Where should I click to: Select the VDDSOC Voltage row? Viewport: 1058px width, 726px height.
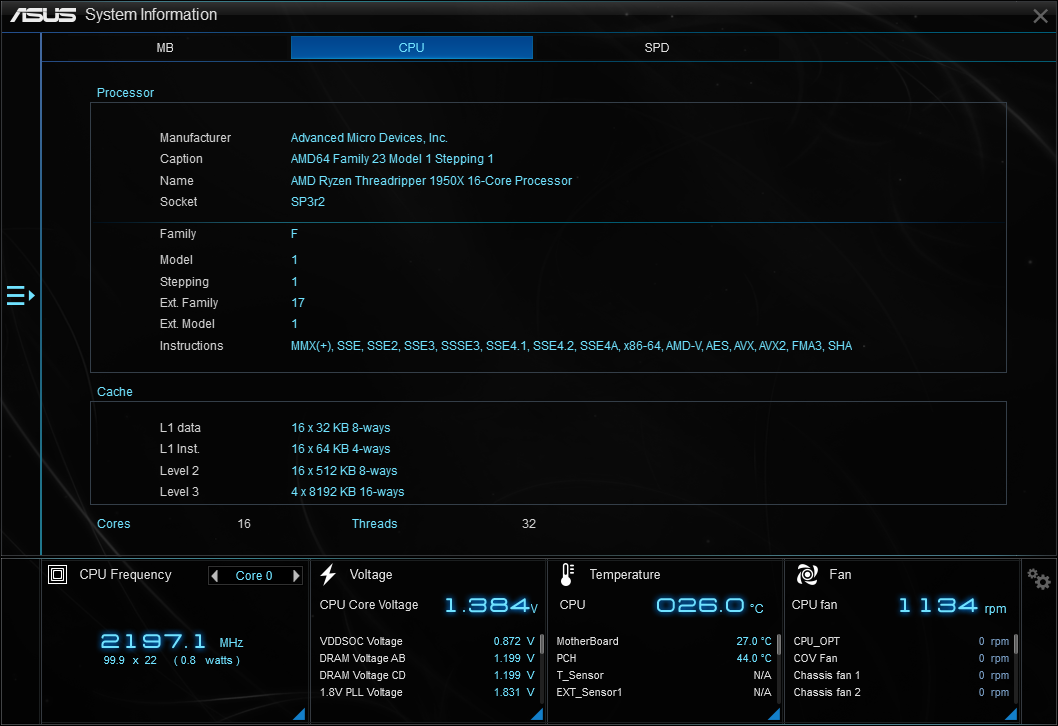(x=427, y=641)
